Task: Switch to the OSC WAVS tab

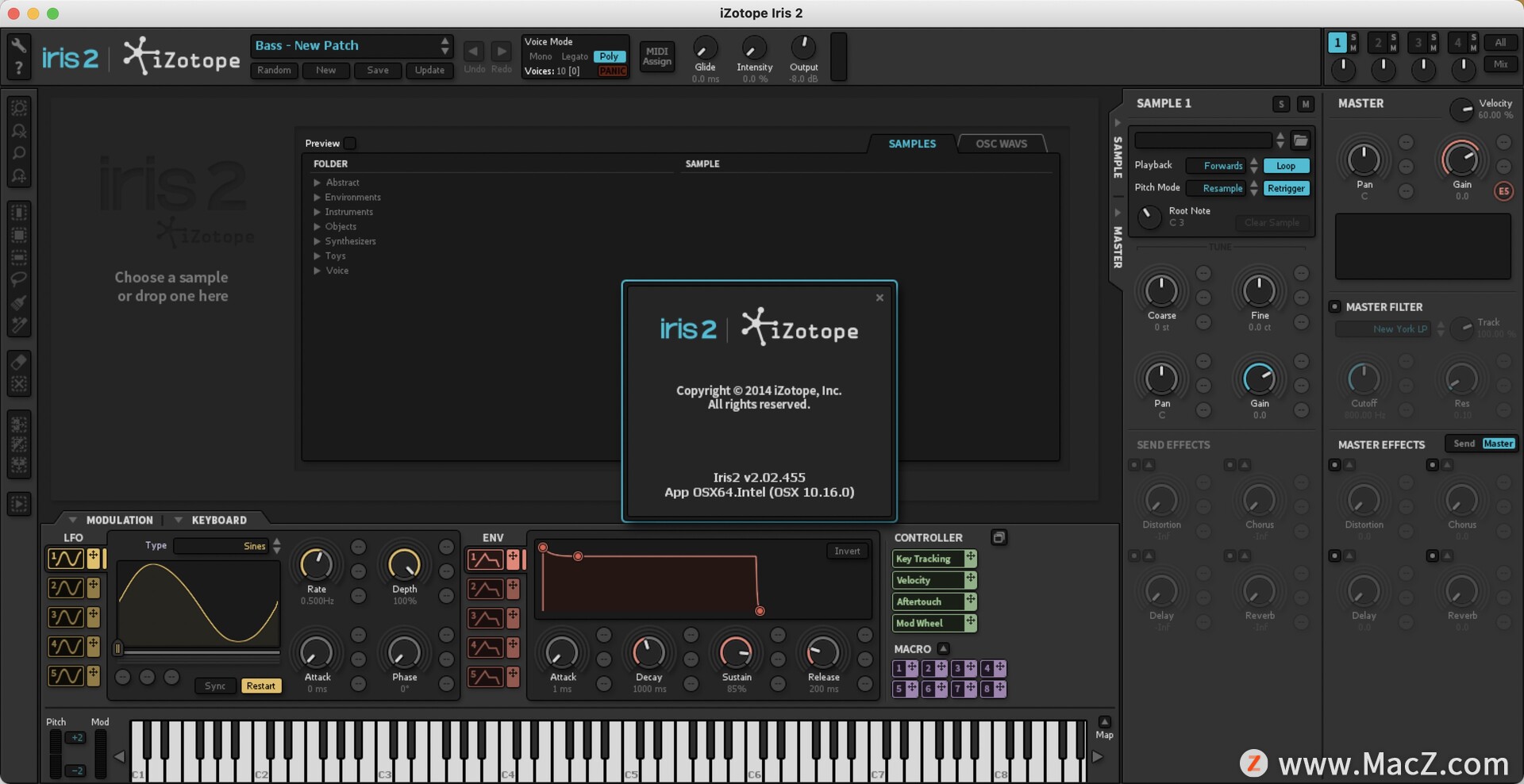Action: (1002, 144)
